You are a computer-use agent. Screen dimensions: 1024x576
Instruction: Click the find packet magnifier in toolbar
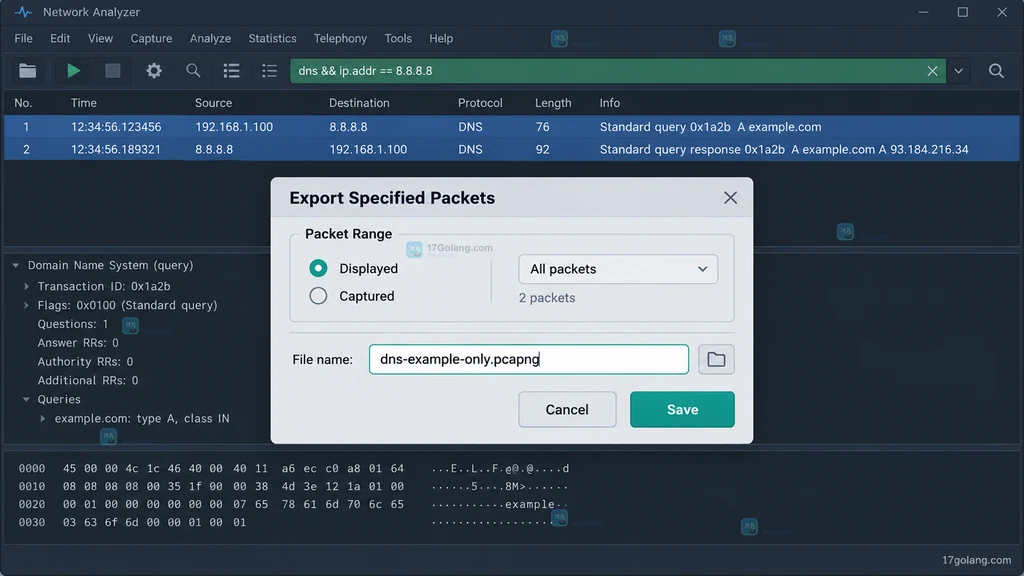tap(193, 71)
